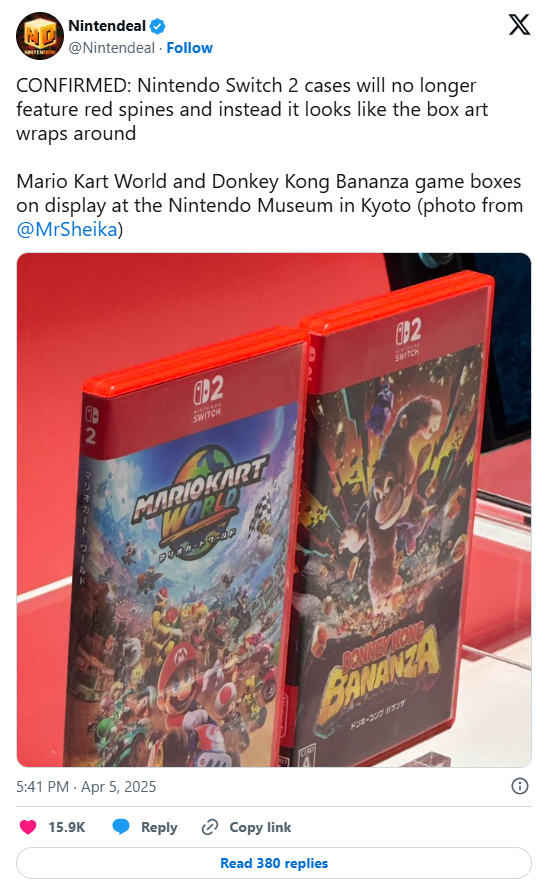Click the Copy link text label

pos(260,827)
